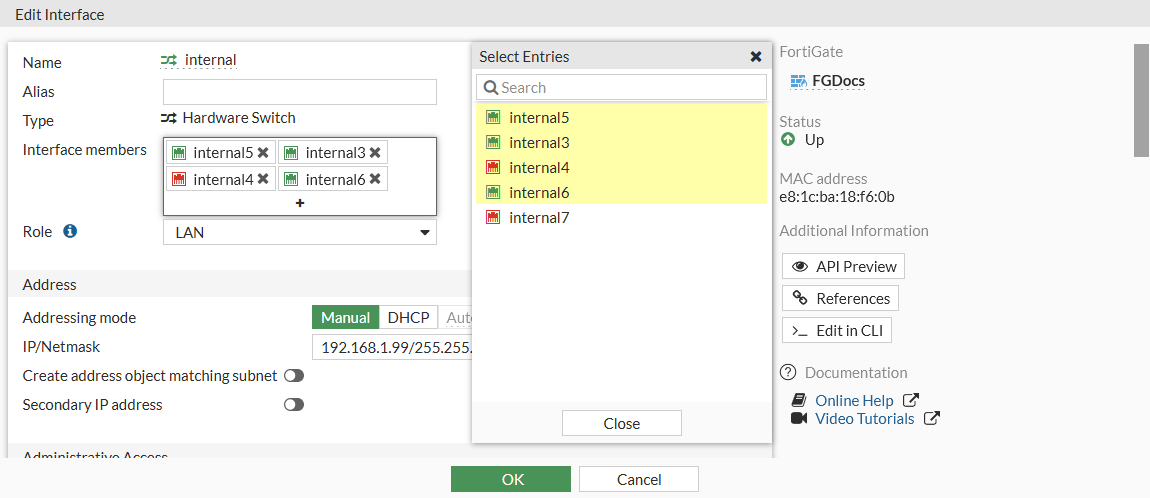Click the API Preview button
Screen dimensions: 1150x498
(x=843, y=266)
